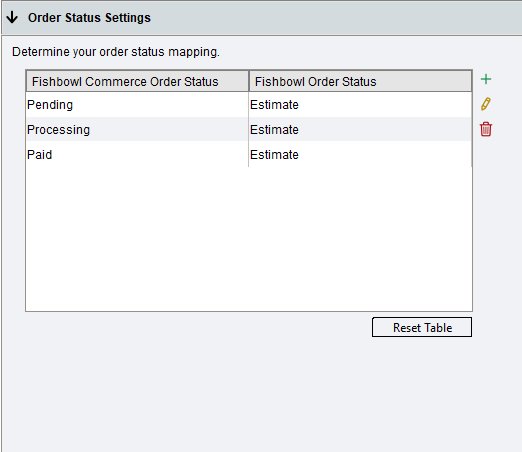The image size is (522, 452).
Task: Click Estimate in the Pending row
Action: click(x=360, y=105)
